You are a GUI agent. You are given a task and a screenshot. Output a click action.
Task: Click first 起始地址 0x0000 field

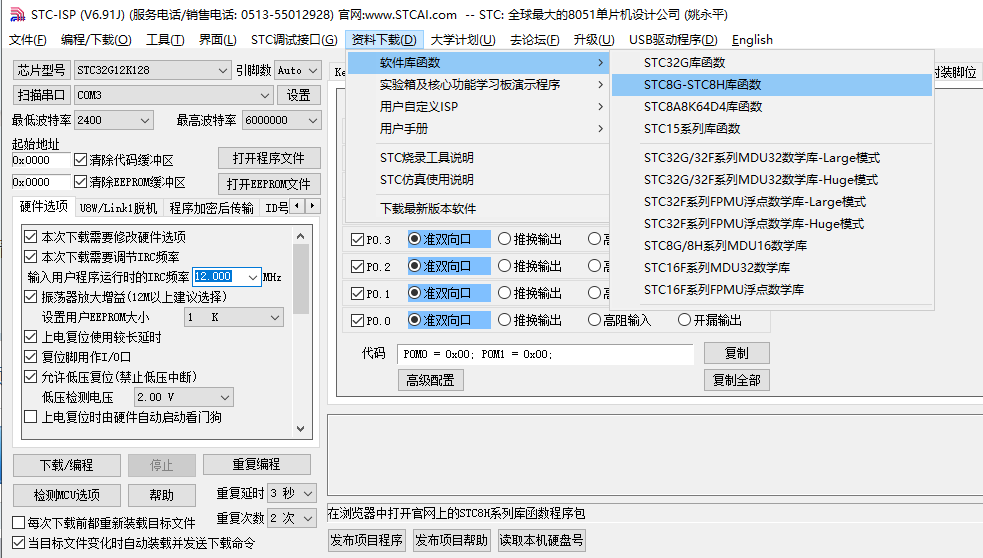(41, 160)
